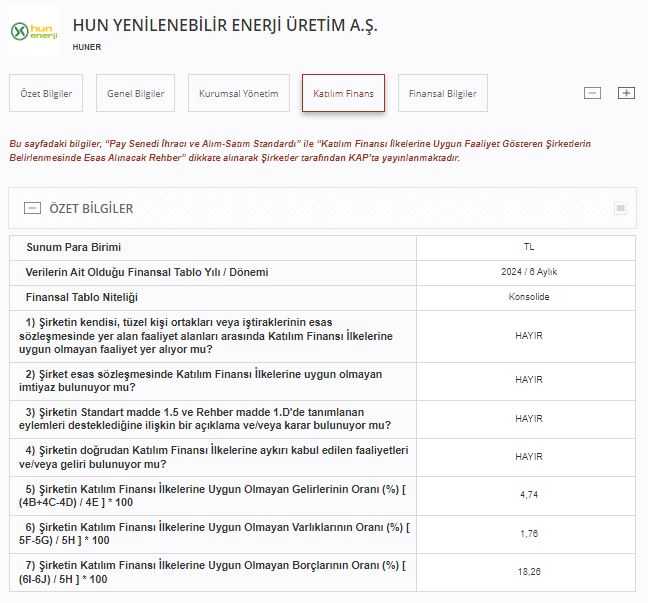This screenshot has width=648, height=603.
Task: Go to Finansal Bilgiler tab
Action: (x=443, y=93)
